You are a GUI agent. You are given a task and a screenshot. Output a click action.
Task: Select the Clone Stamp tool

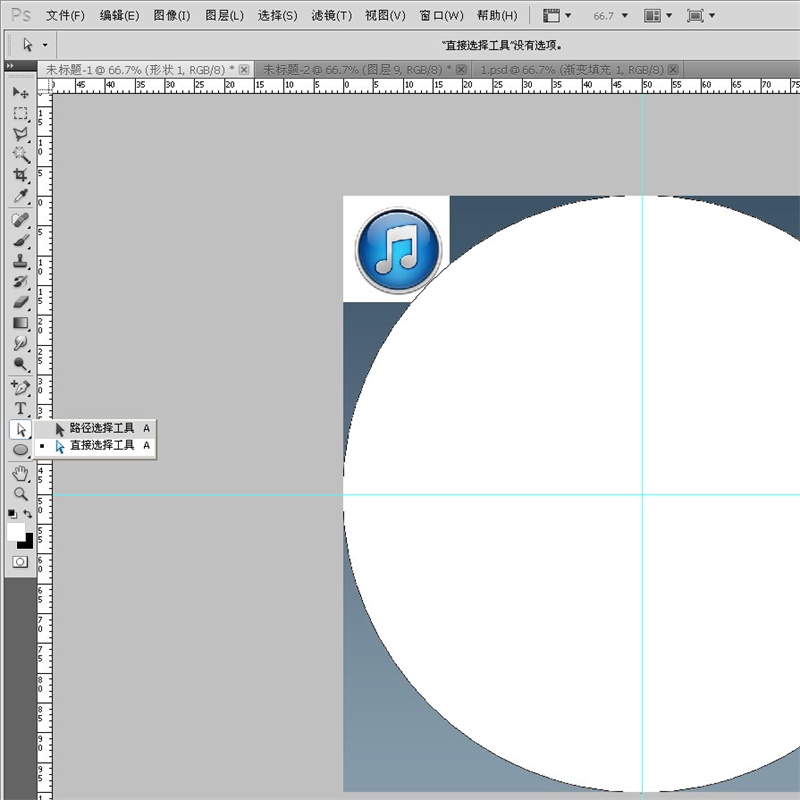coord(20,260)
